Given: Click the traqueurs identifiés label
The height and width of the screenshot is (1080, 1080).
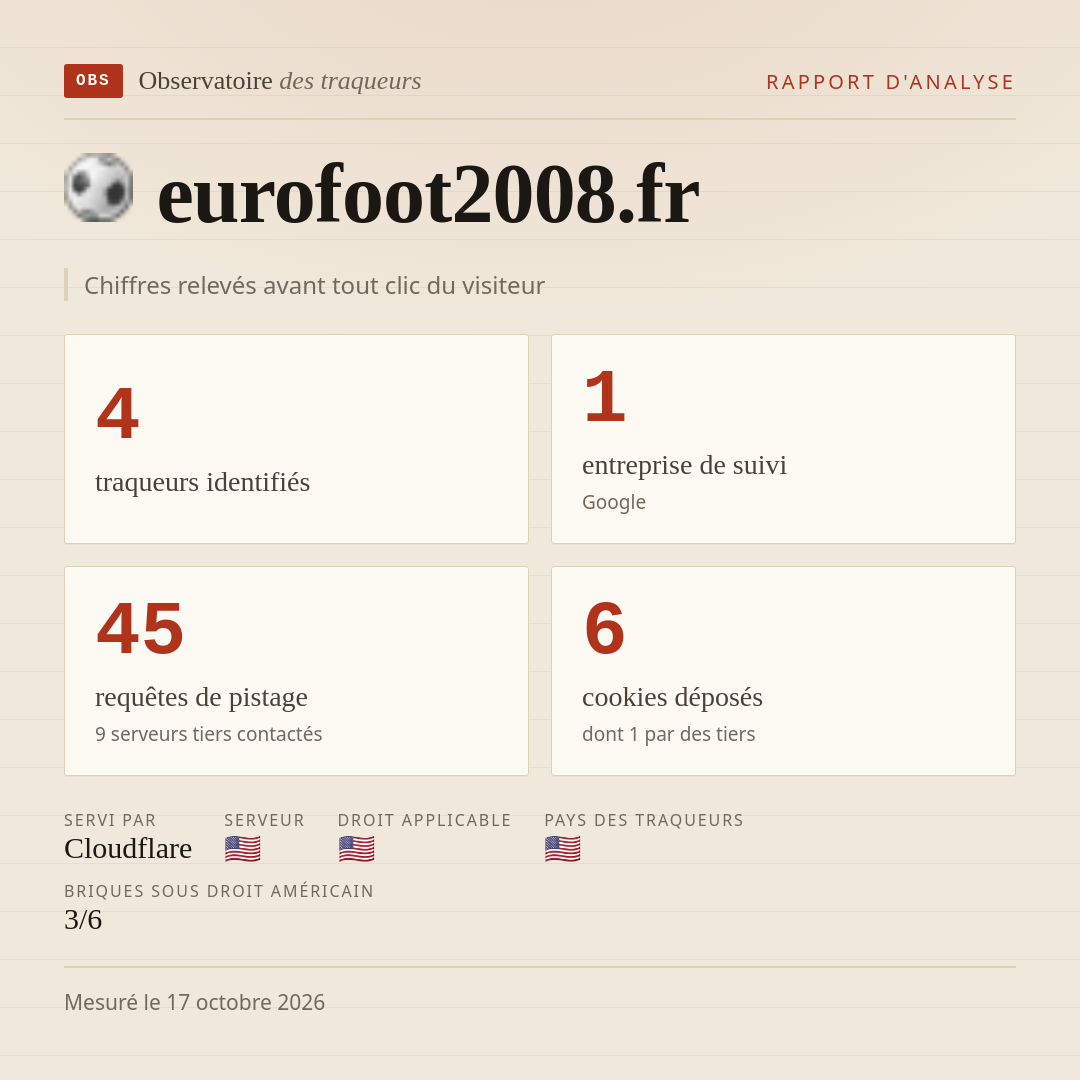Looking at the screenshot, I should (202, 481).
